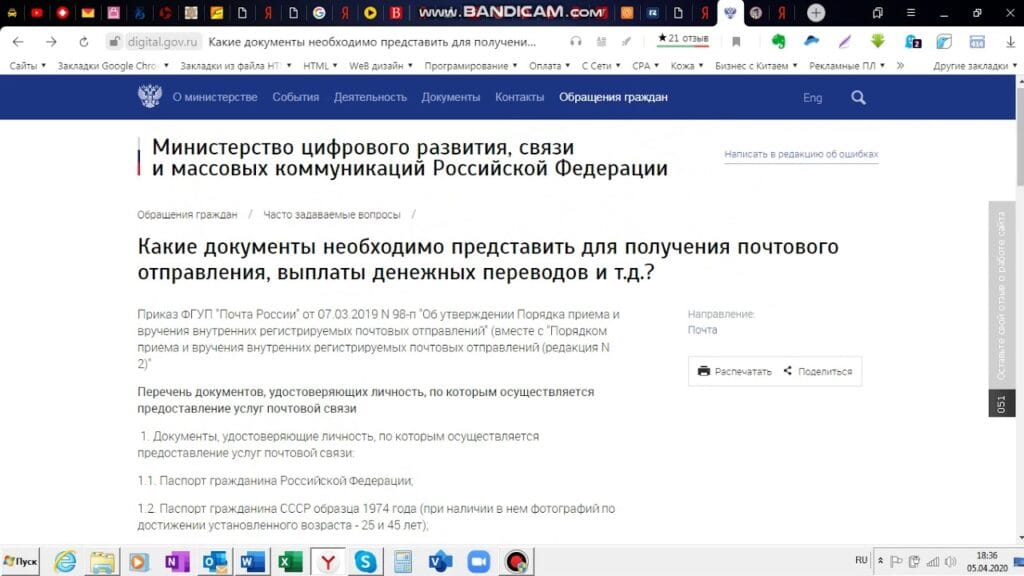This screenshot has width=1024, height=576.
Task: Click the purple pen extension icon
Action: point(843,42)
